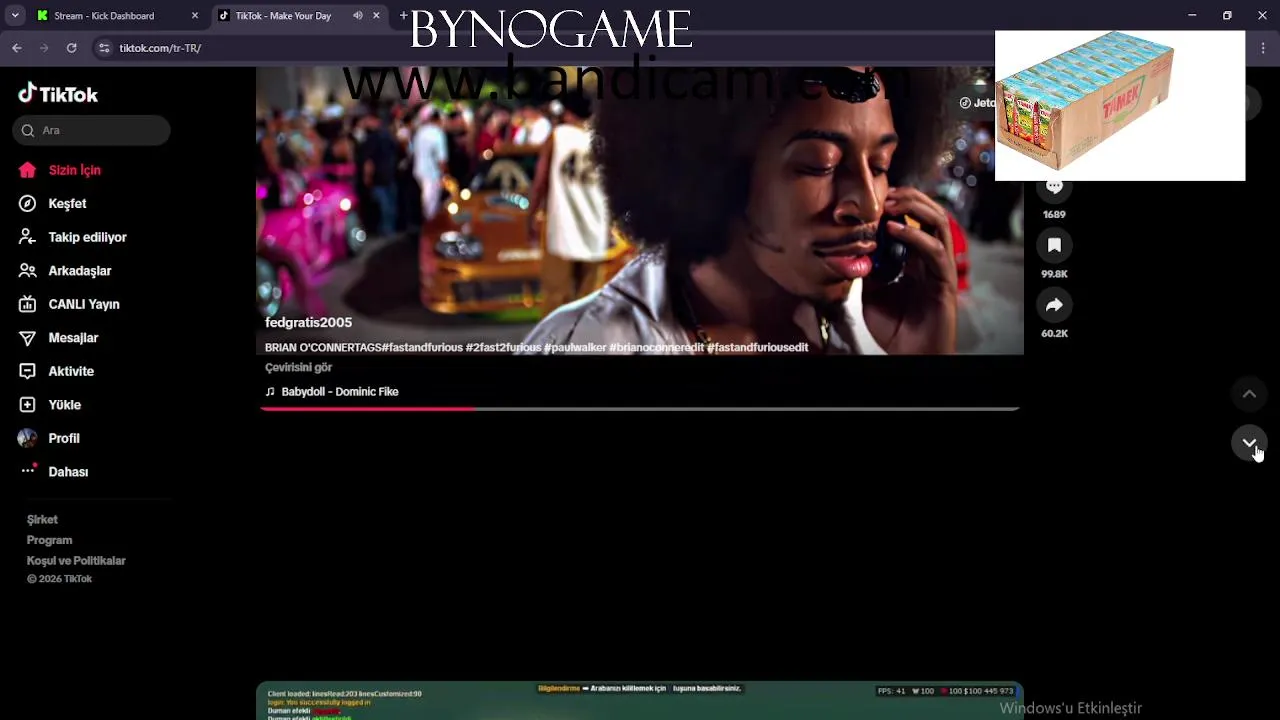Open Takip ediliyor in sidebar
This screenshot has height=720, width=1280.
(87, 237)
